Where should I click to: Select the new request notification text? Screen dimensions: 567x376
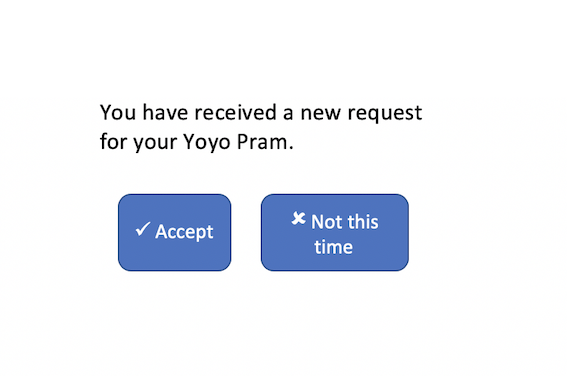pyautogui.click(x=261, y=127)
